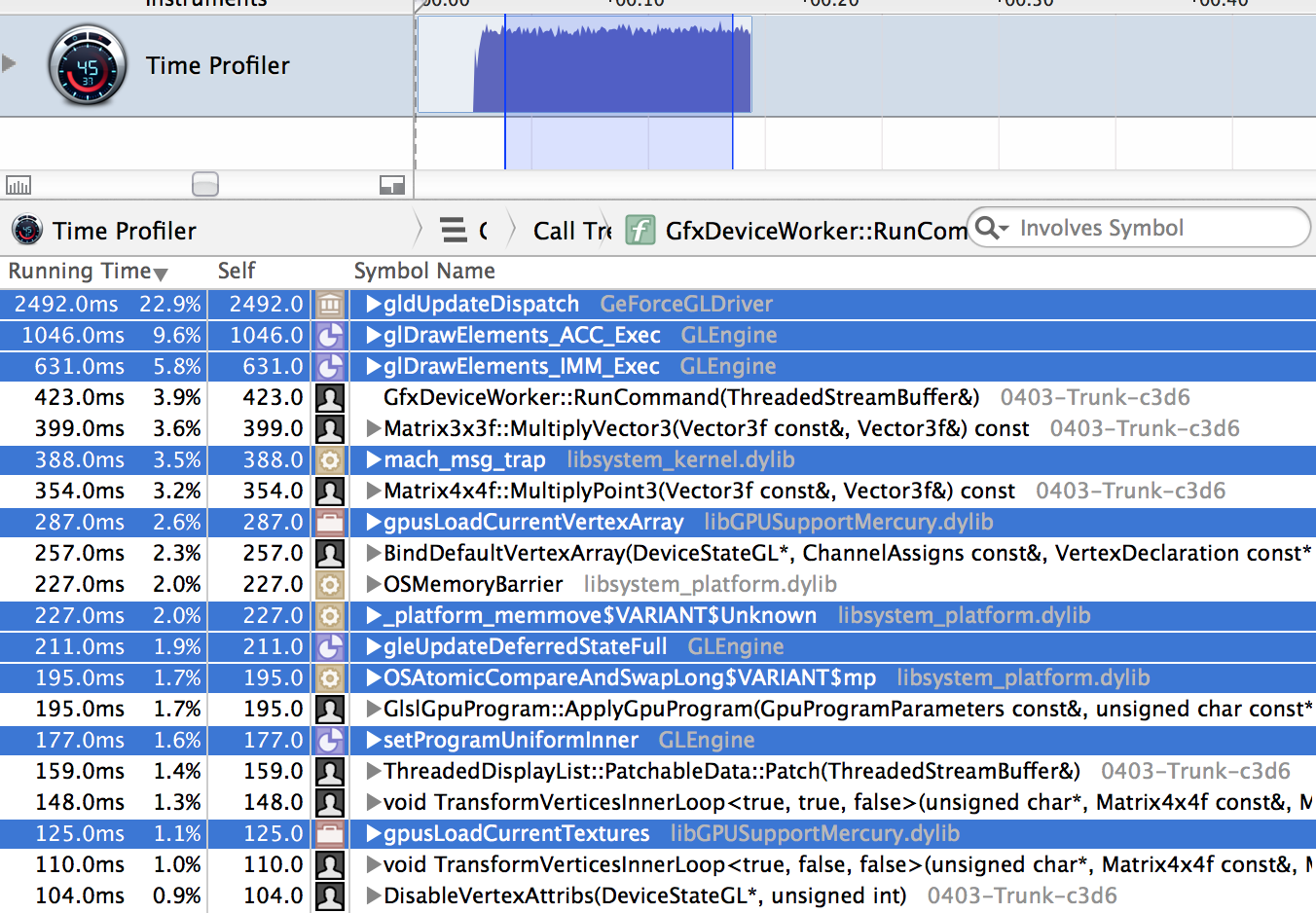
Task: Expand the Time Profiler instrument track
Action: tap(10, 64)
